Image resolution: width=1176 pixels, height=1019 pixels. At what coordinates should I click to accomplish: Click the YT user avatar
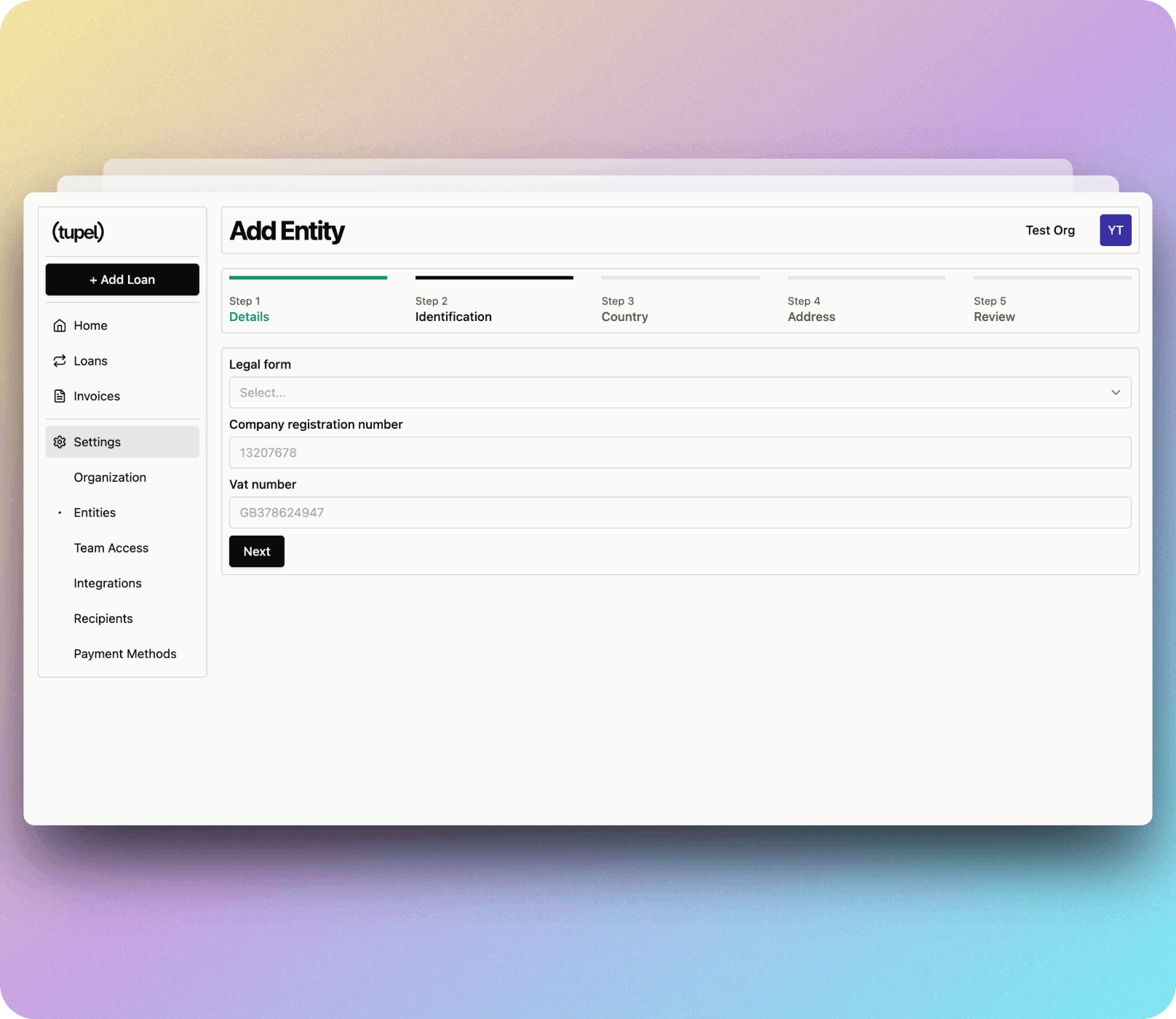click(1115, 230)
